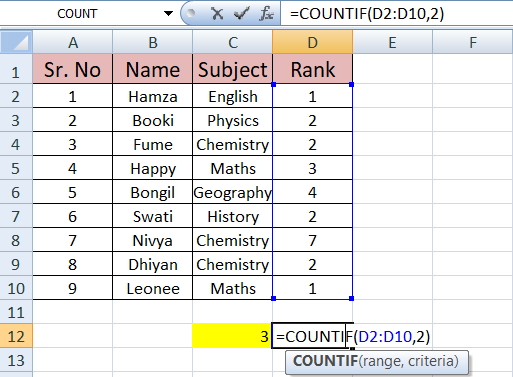Select row 6 header

16,192
